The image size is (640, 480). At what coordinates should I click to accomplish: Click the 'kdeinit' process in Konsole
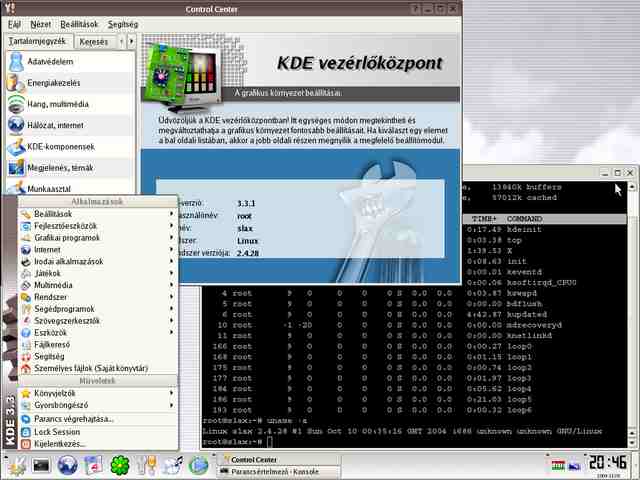coord(524,230)
